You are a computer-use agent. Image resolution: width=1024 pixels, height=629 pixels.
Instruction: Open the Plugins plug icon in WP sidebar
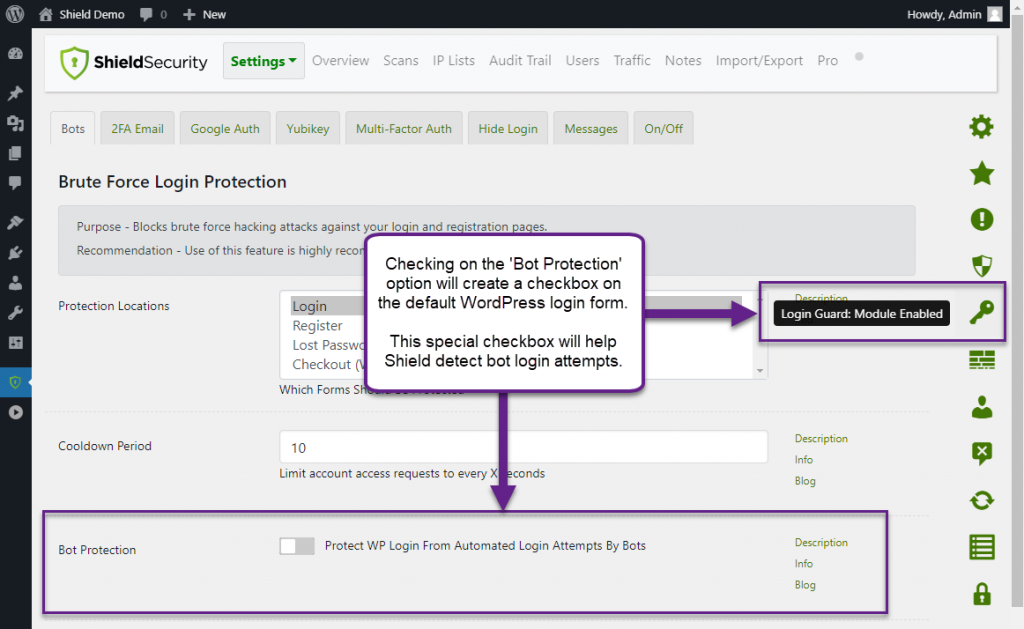pyautogui.click(x=15, y=253)
